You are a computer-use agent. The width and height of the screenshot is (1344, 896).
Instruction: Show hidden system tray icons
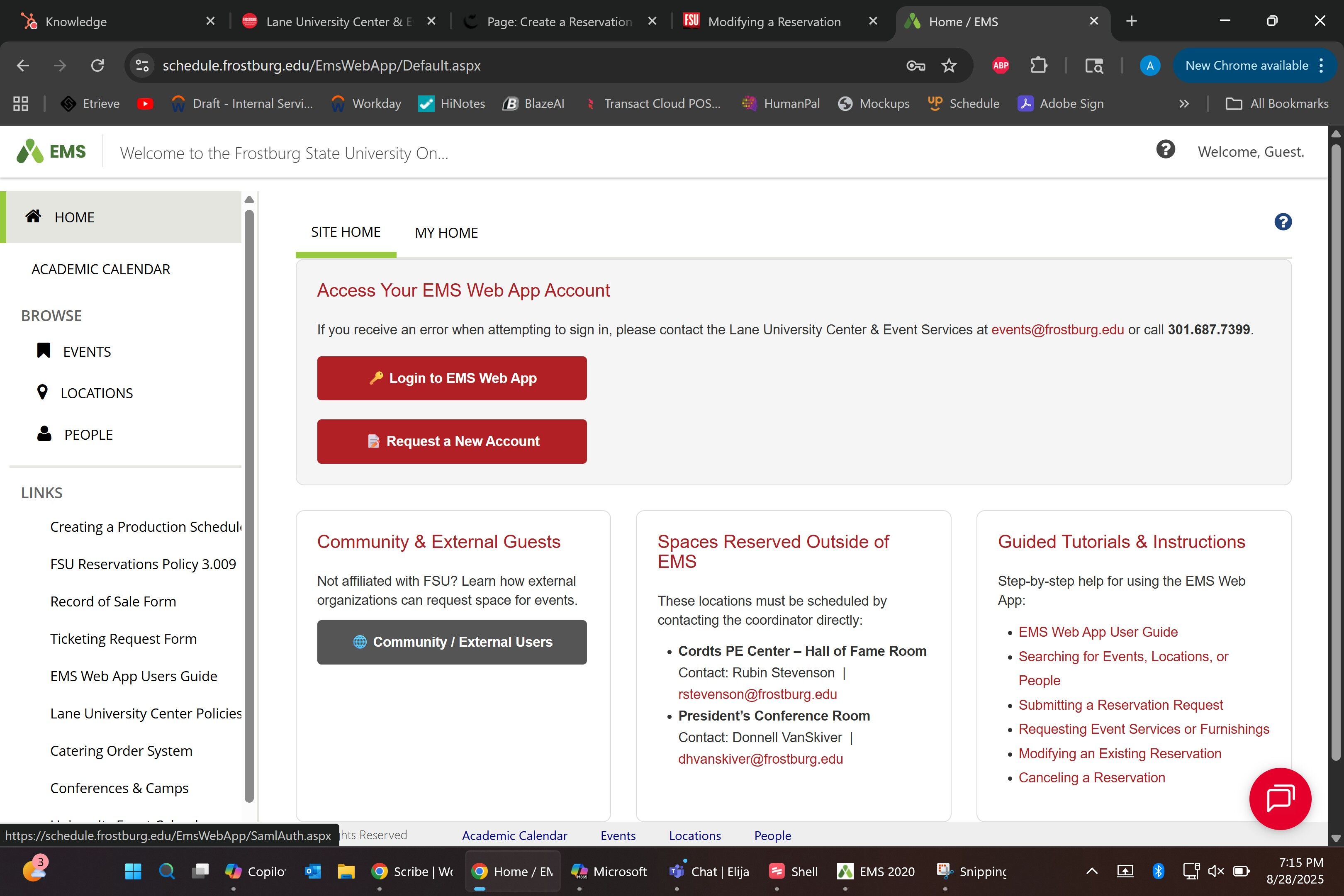pos(1091,871)
